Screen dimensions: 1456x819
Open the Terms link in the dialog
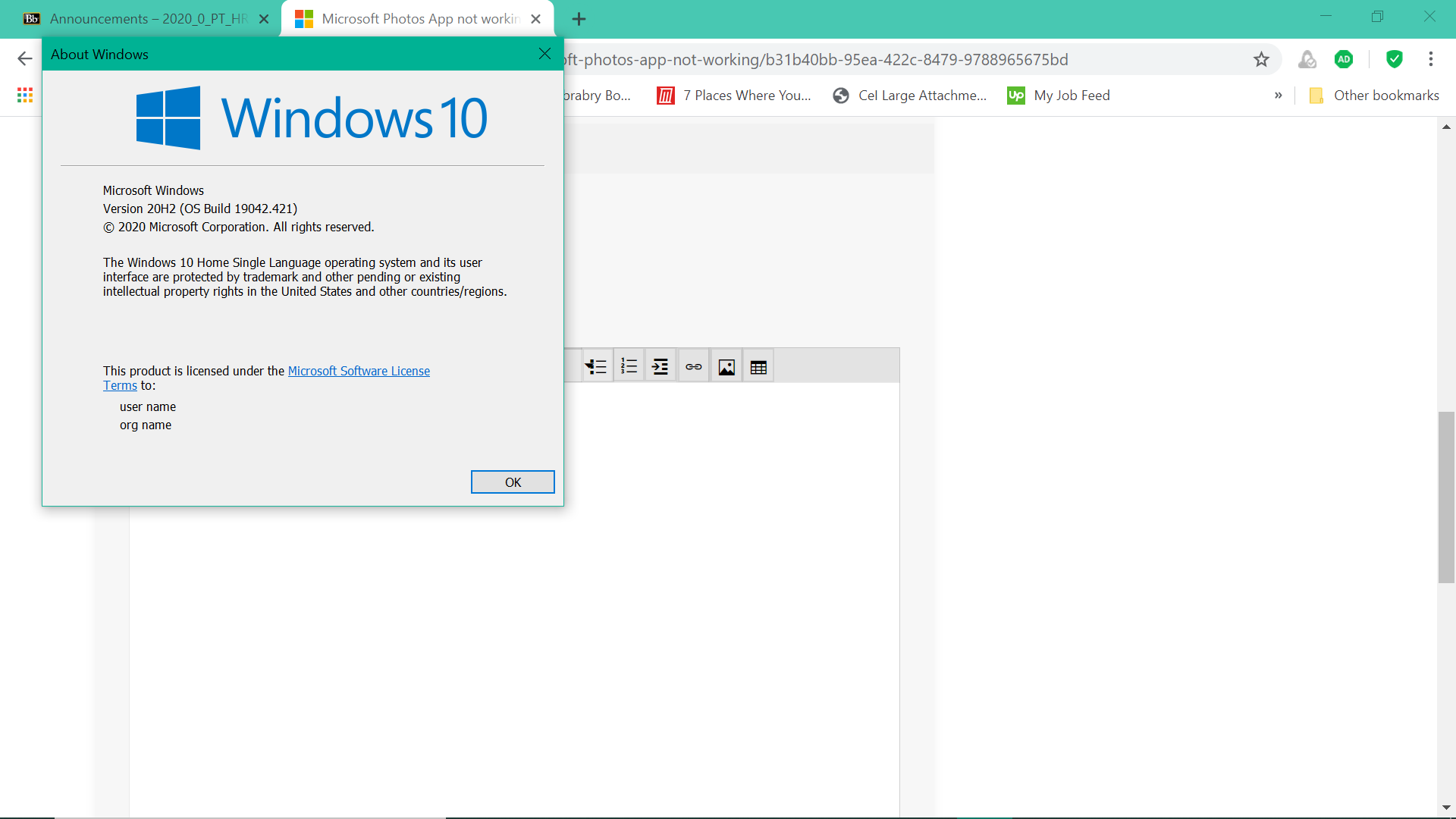click(x=120, y=385)
